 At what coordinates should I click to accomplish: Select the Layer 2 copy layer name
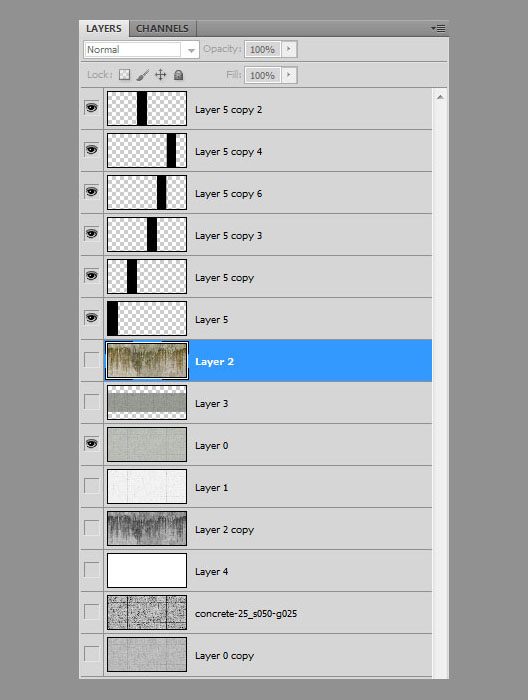(x=225, y=530)
